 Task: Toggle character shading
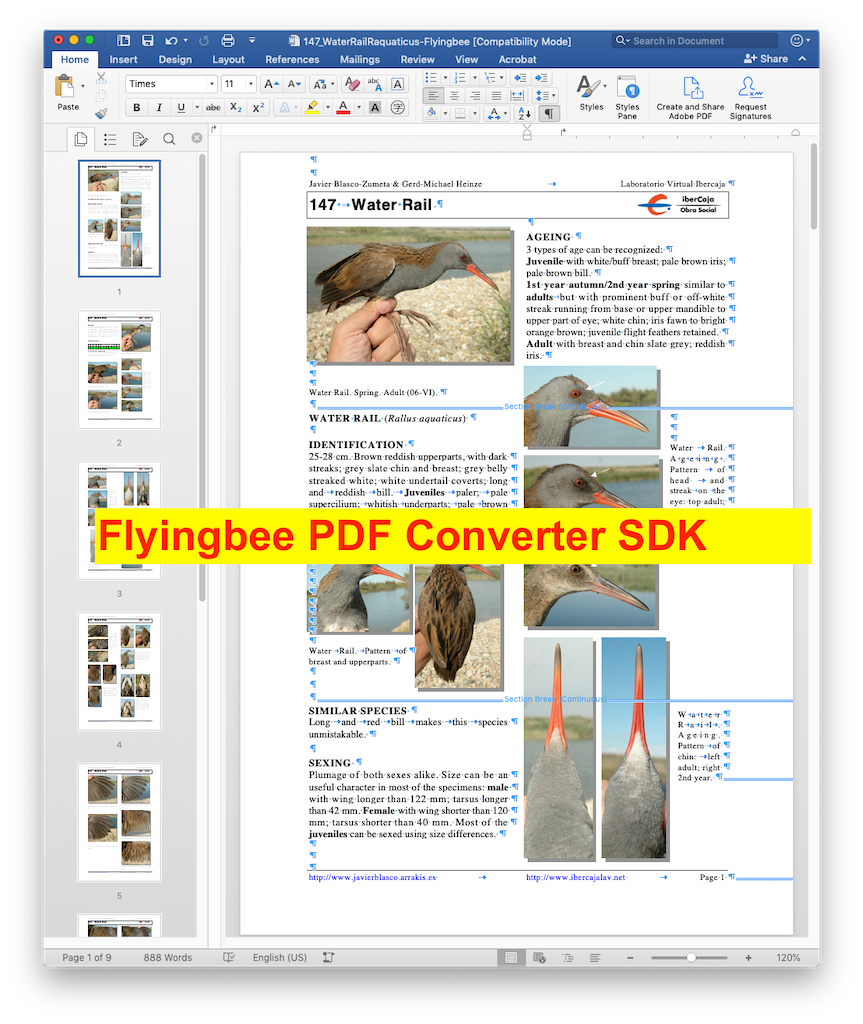(375, 108)
